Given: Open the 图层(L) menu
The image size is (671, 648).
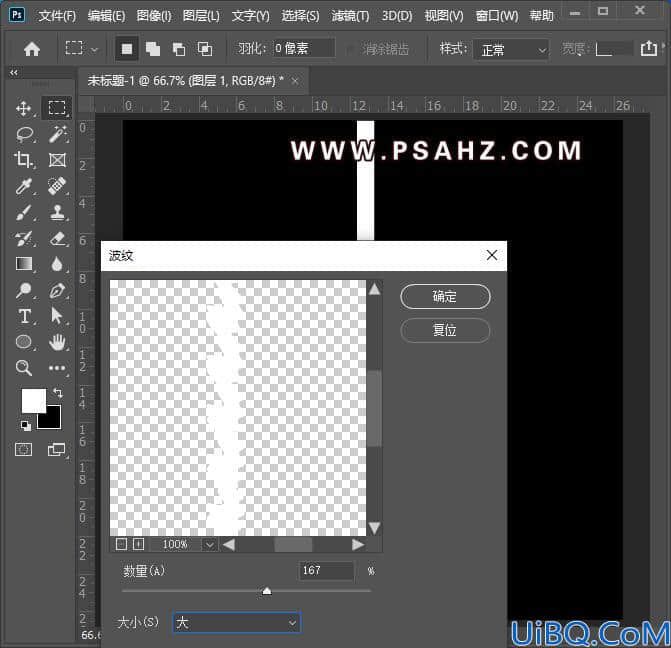Looking at the screenshot, I should point(201,16).
